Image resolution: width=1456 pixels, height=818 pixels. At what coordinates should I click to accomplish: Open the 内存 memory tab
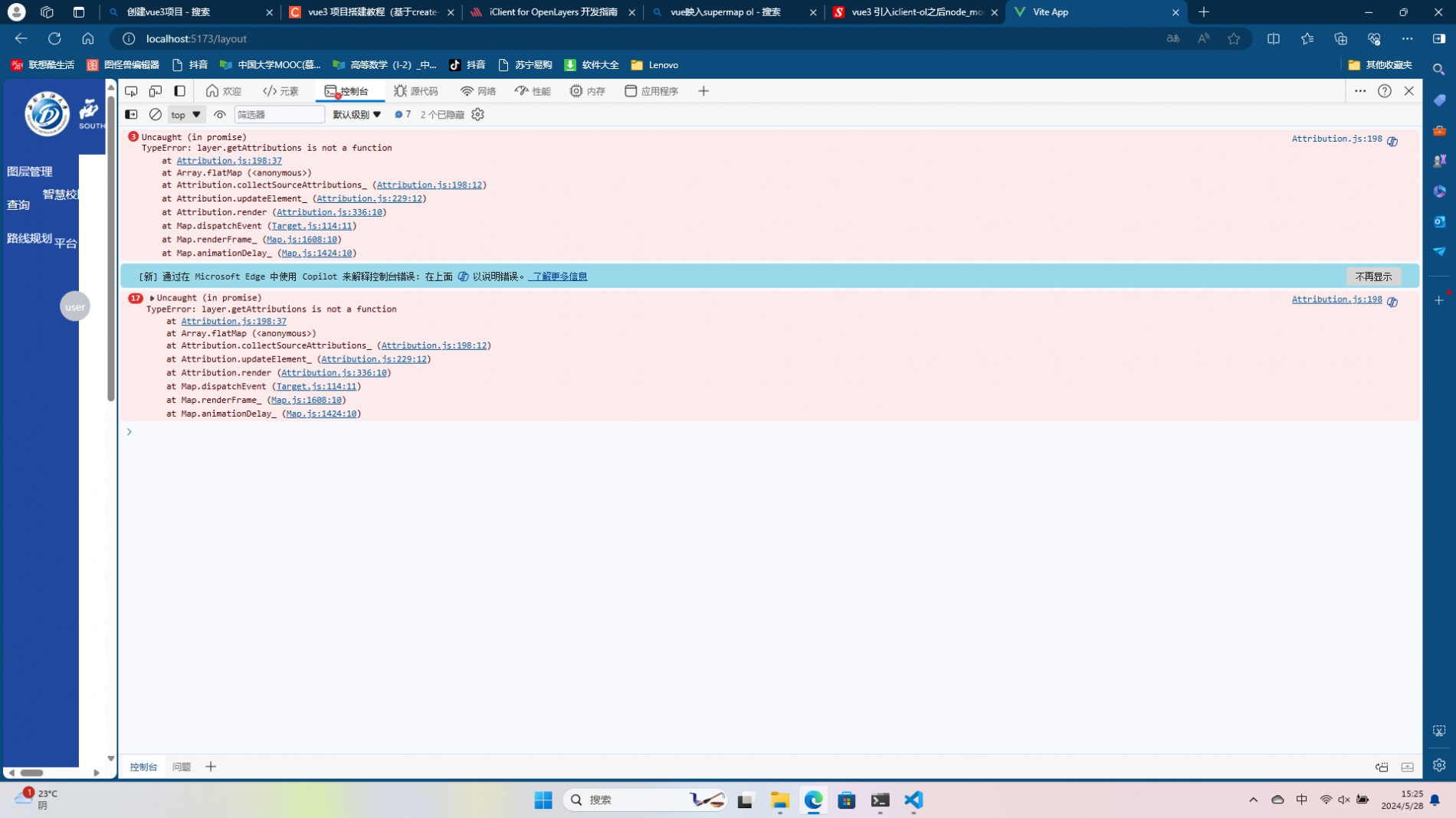click(588, 91)
